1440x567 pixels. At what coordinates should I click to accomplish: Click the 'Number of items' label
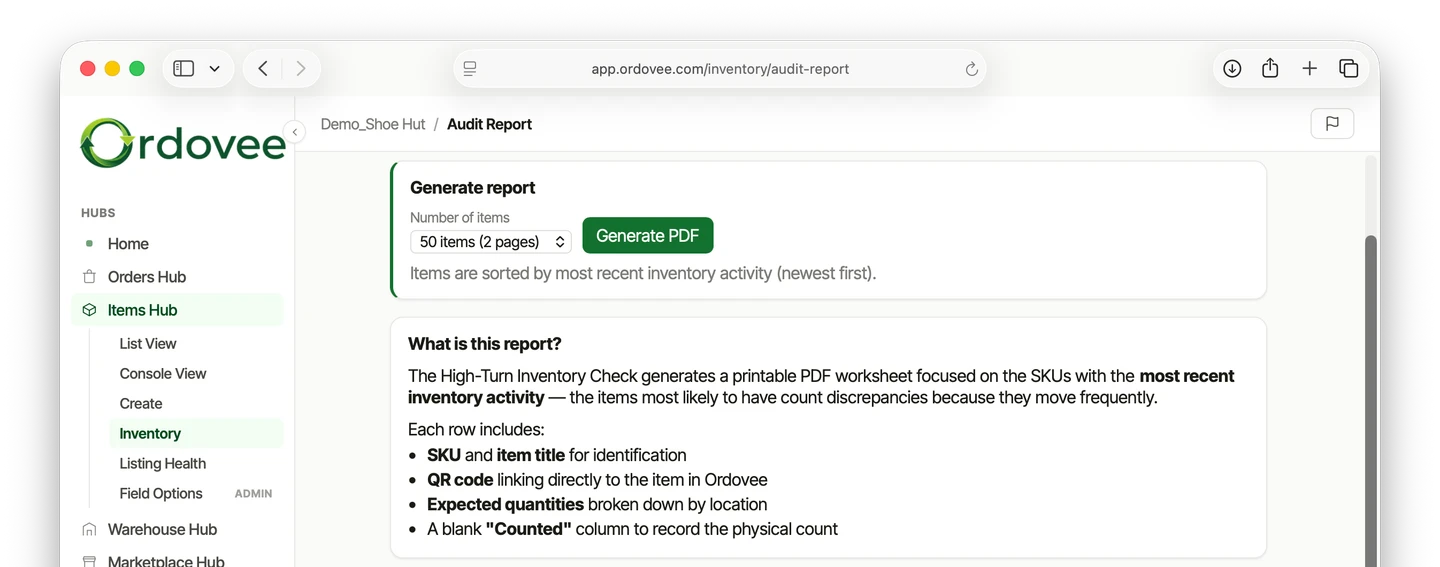point(460,218)
